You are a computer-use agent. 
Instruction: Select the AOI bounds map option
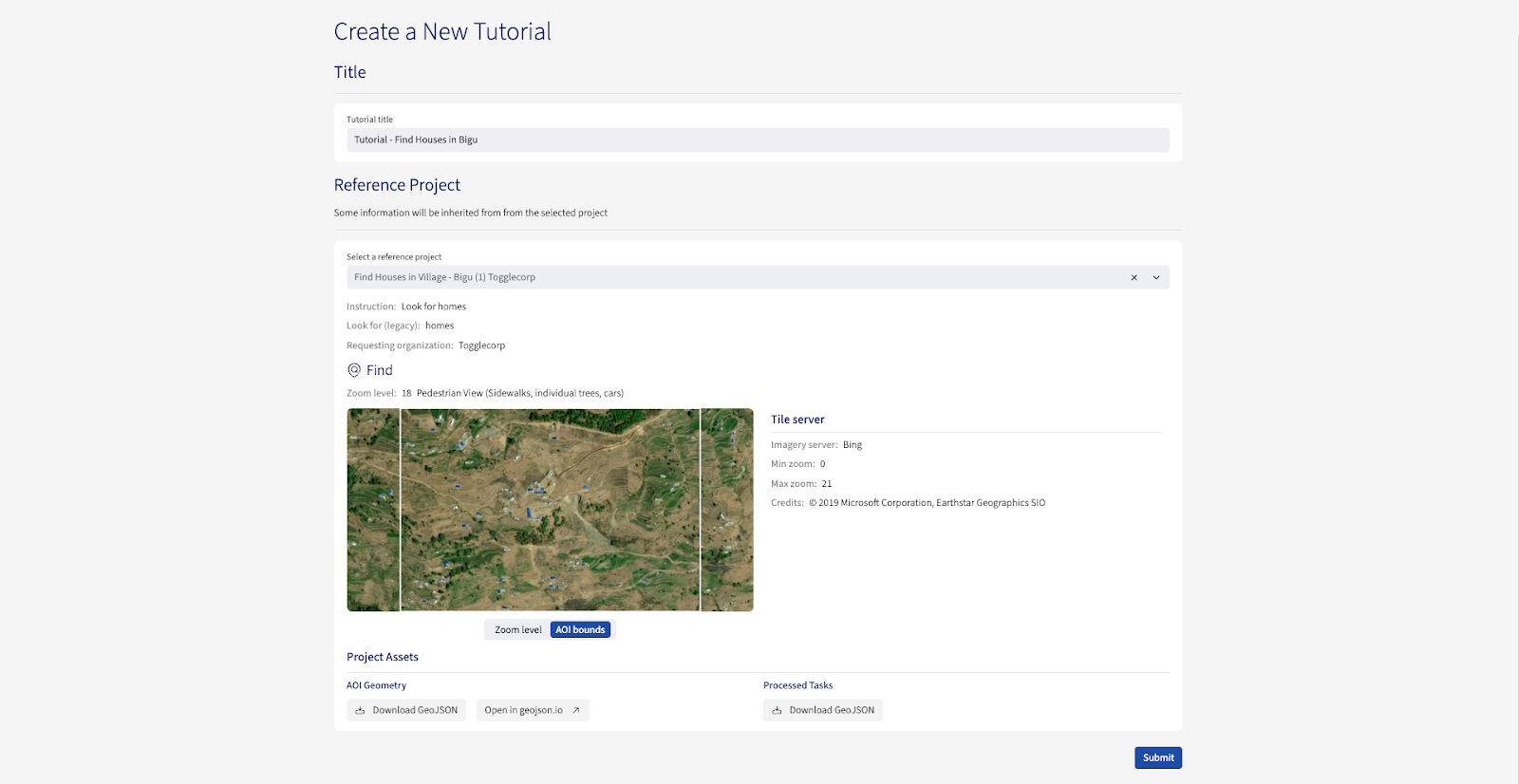click(x=580, y=629)
